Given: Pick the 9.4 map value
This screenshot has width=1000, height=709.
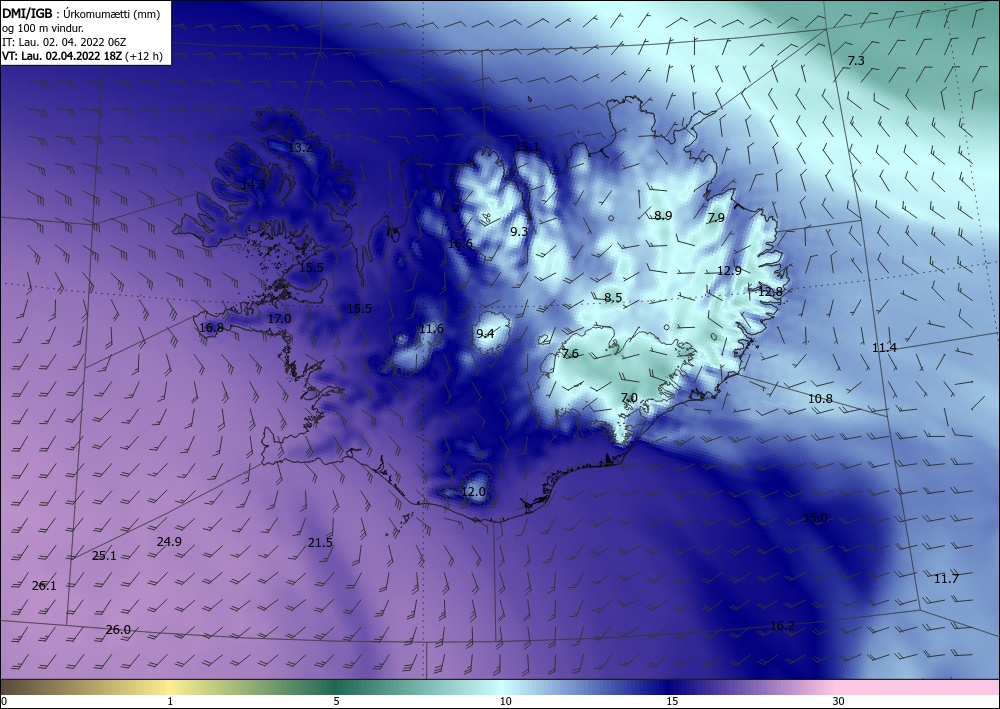Looking at the screenshot, I should pos(485,333).
